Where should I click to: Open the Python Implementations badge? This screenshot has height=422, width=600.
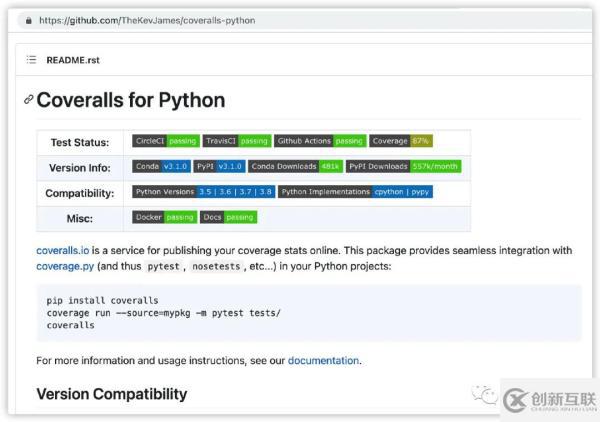(355, 192)
